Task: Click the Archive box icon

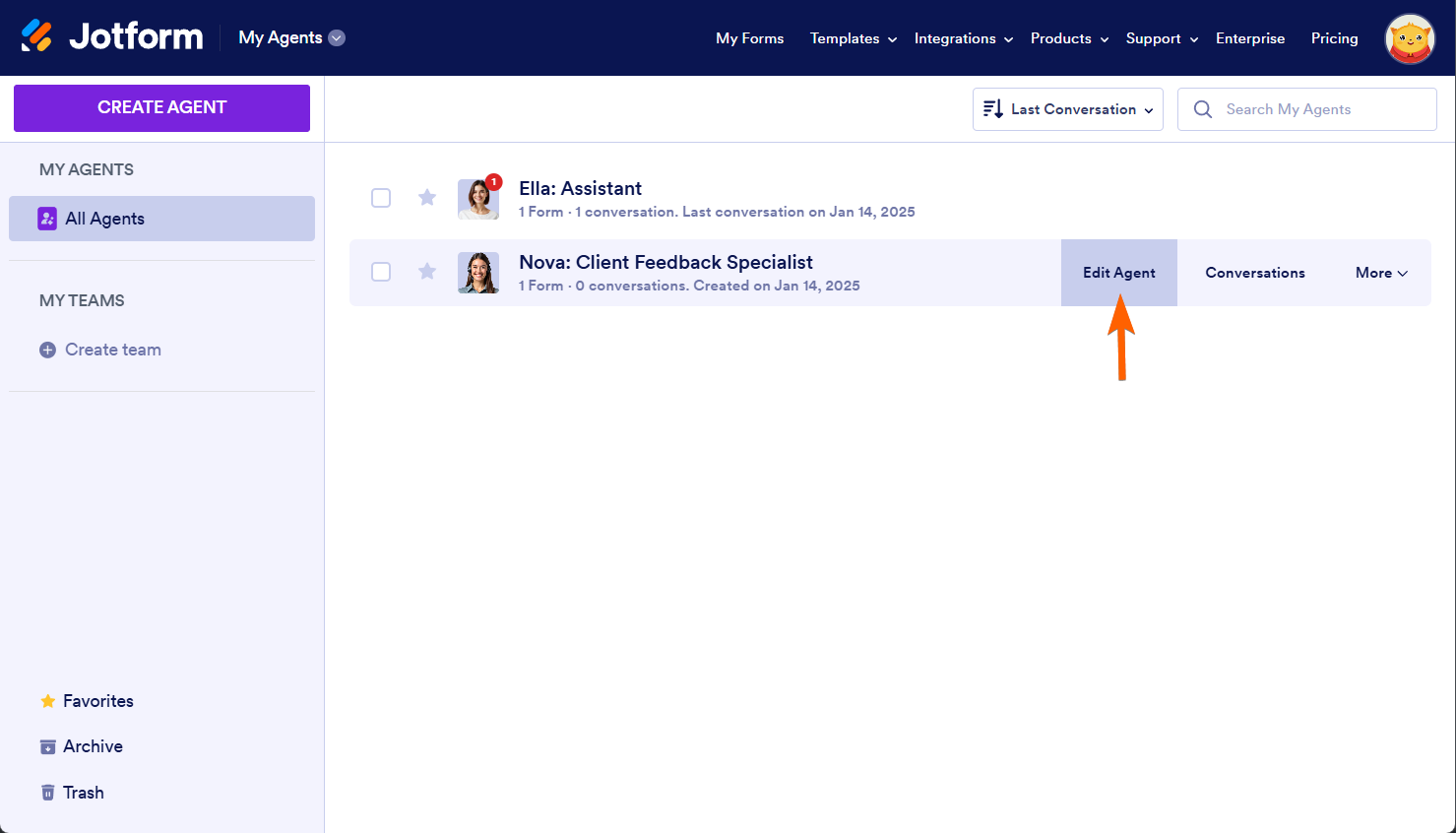Action: [x=47, y=746]
